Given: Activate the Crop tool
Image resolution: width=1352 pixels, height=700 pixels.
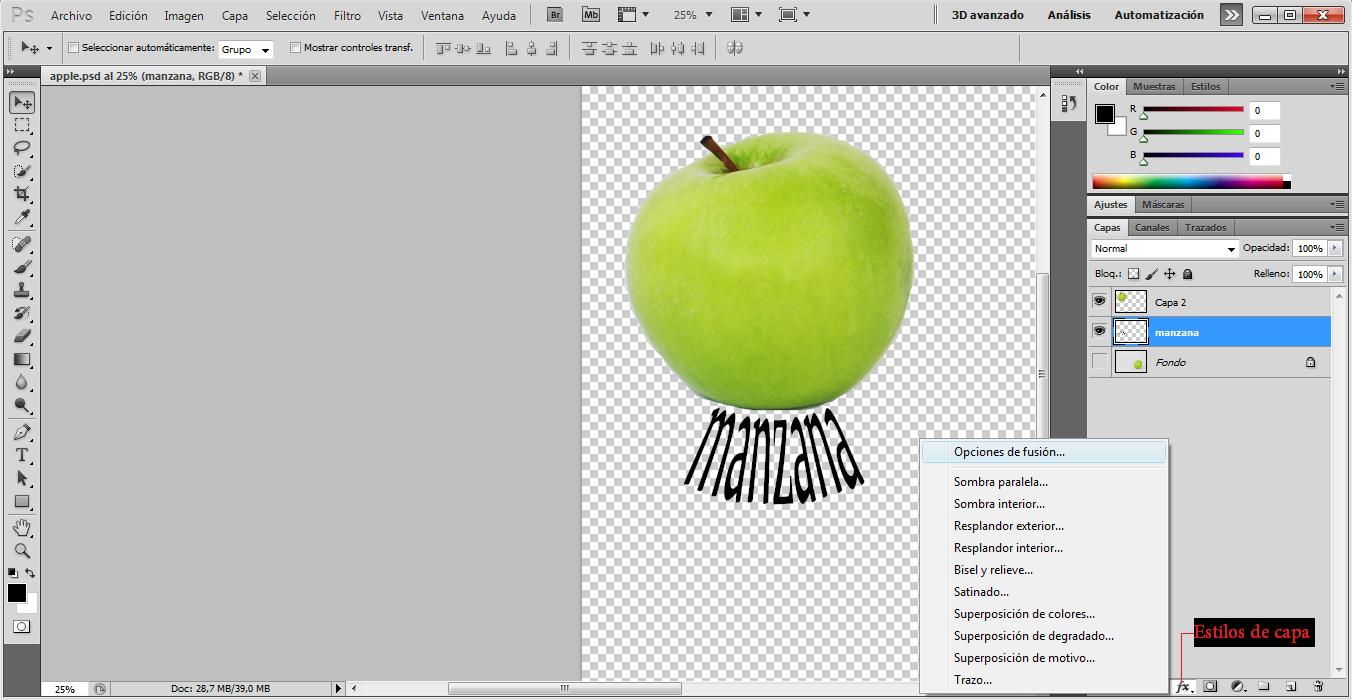Looking at the screenshot, I should click(22, 195).
